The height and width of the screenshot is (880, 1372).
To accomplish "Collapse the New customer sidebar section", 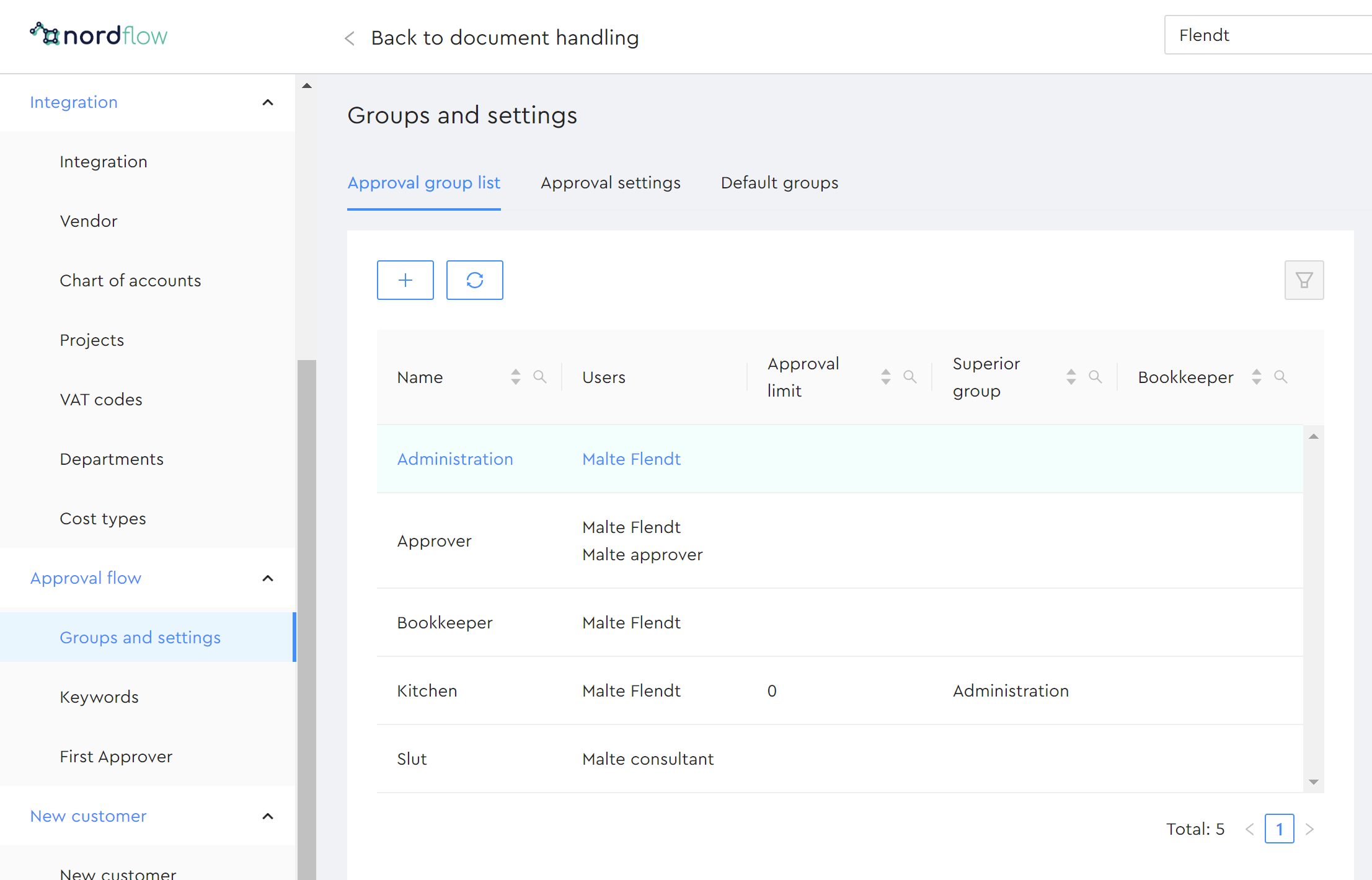I will pyautogui.click(x=268, y=816).
